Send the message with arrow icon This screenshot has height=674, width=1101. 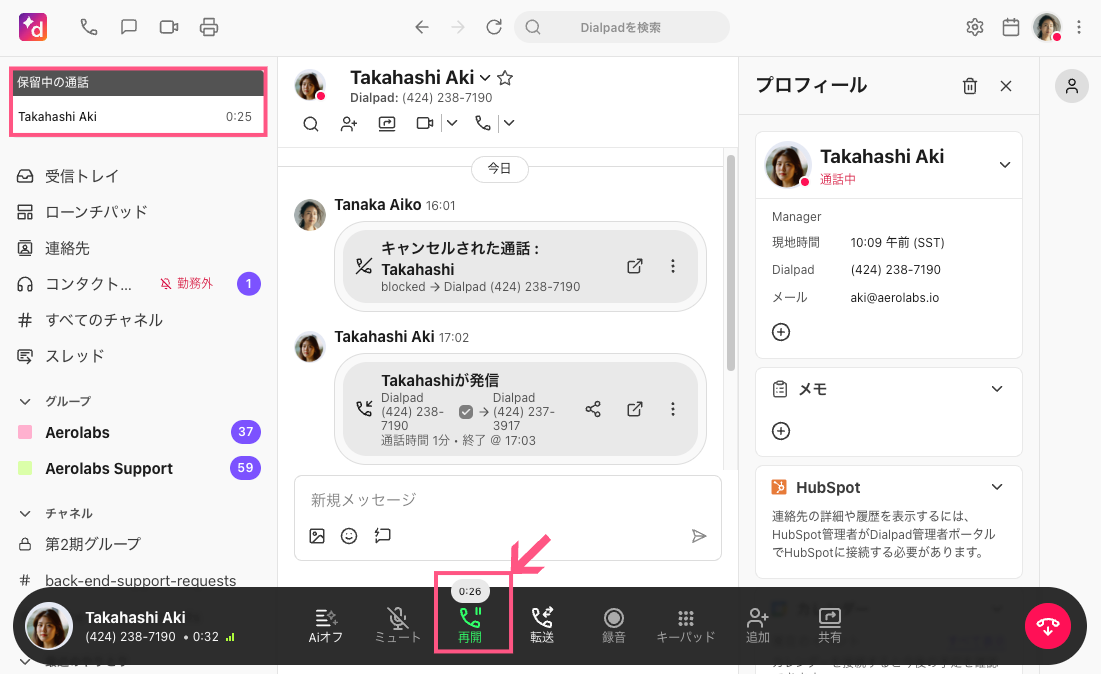(x=698, y=536)
